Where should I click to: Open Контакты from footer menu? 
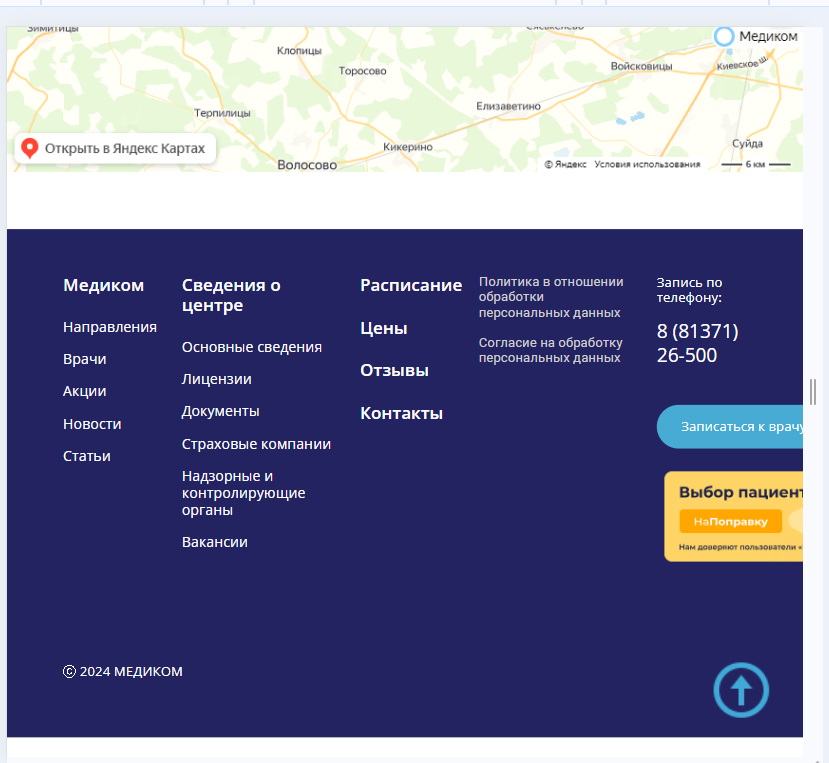click(402, 413)
